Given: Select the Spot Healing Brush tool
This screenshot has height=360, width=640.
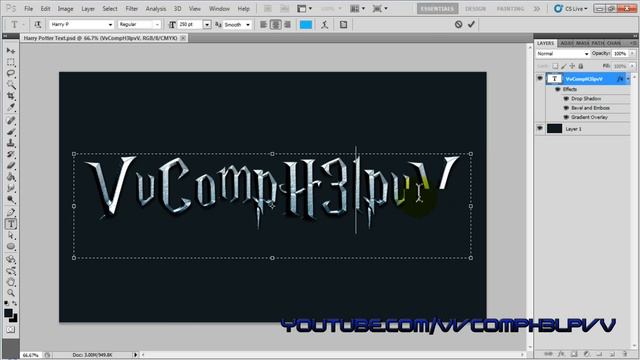Looking at the screenshot, I should 11,120.
